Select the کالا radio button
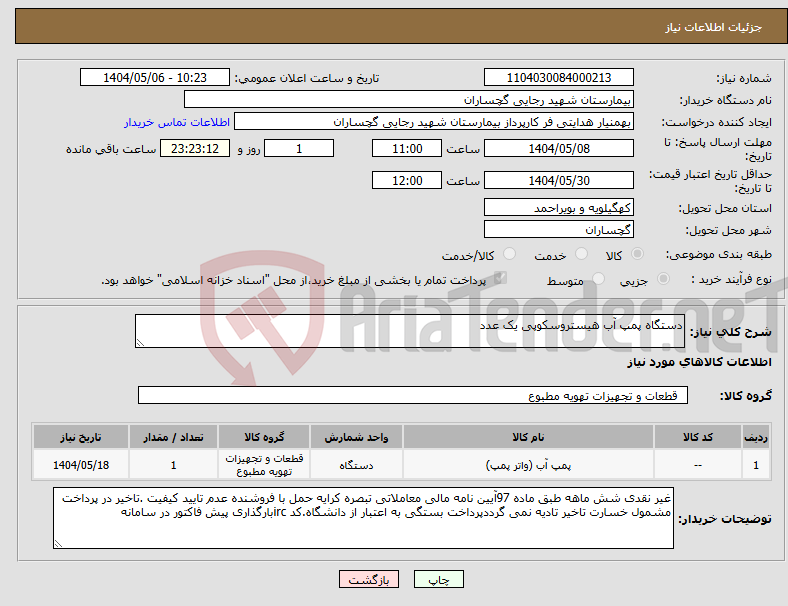Screen dimensions: 788x606 [637, 254]
